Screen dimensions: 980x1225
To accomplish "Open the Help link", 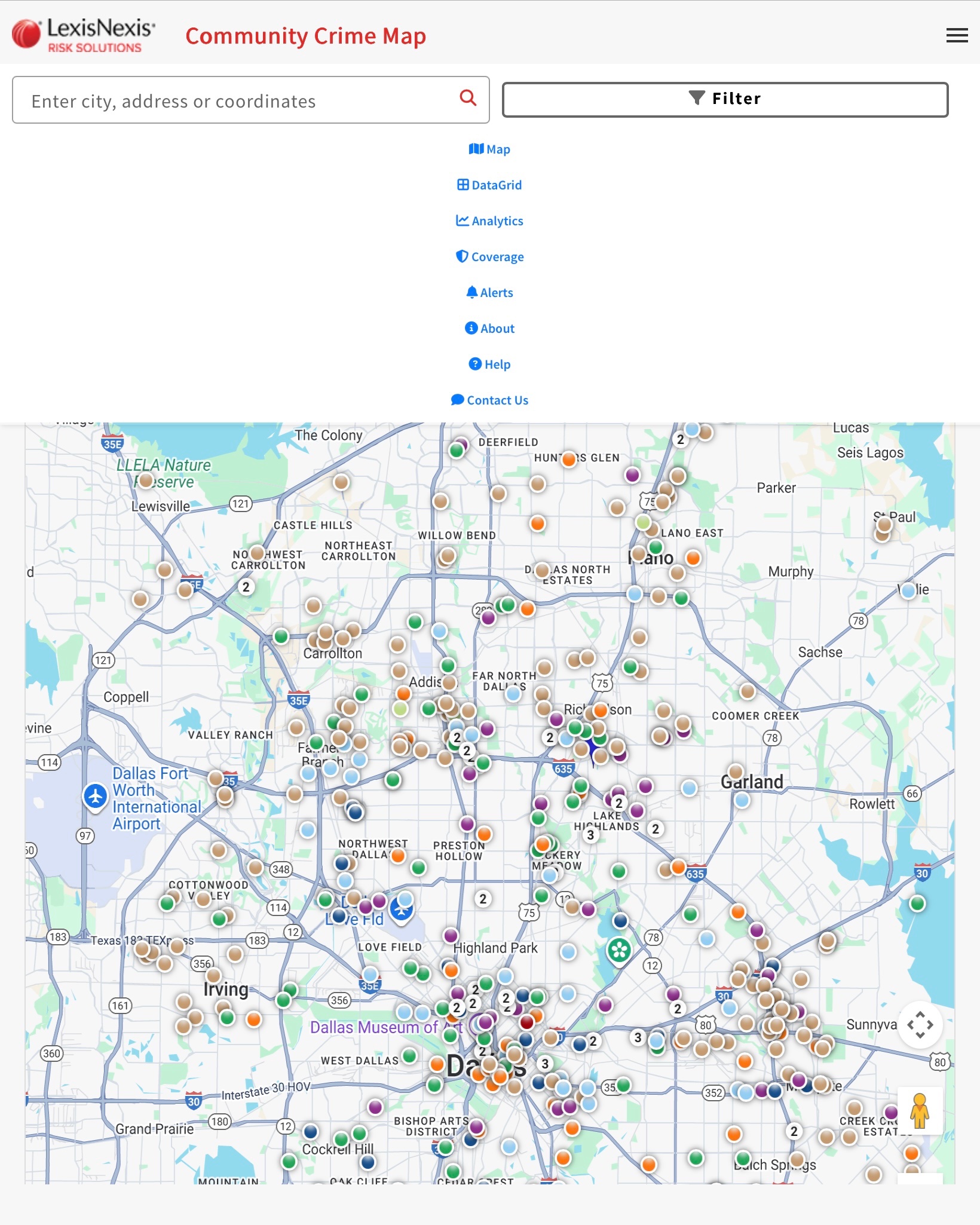I will tap(489, 365).
